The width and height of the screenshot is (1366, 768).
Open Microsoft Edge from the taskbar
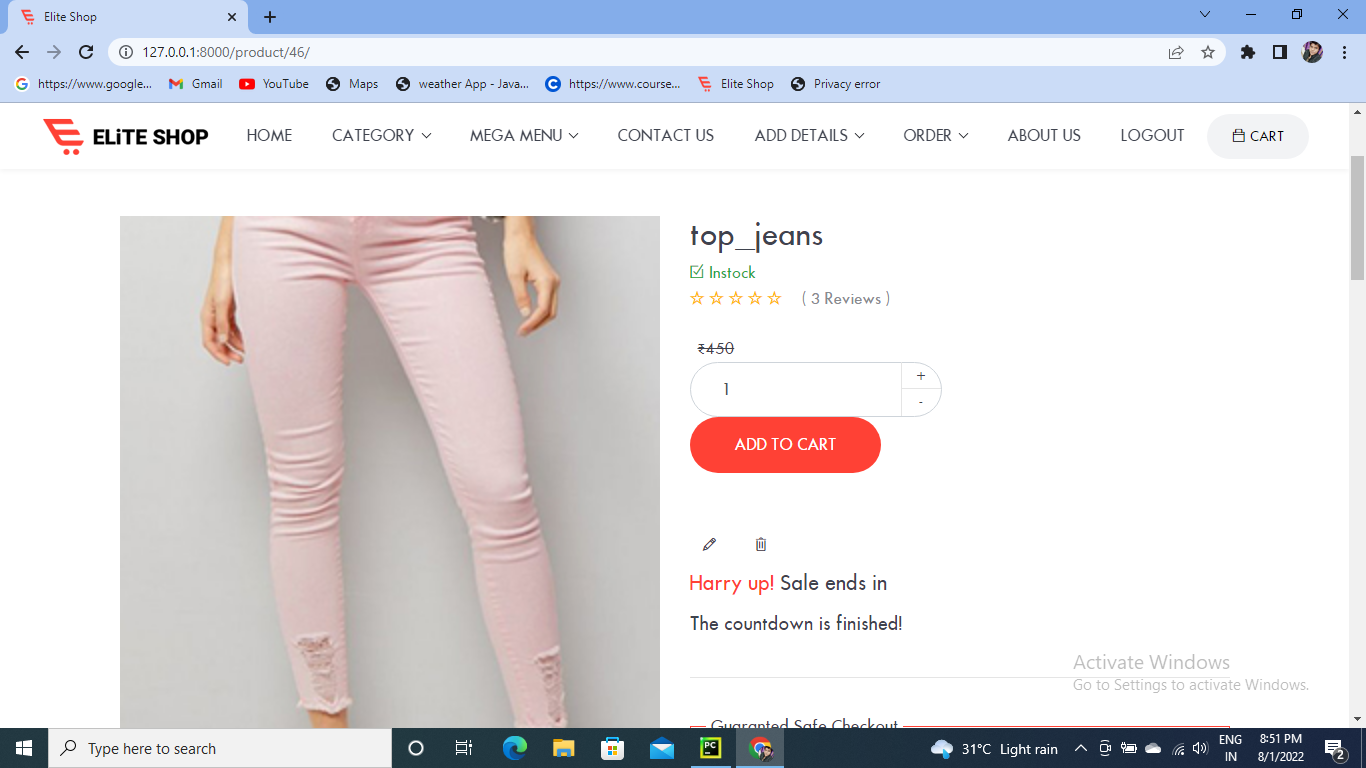[x=514, y=748]
